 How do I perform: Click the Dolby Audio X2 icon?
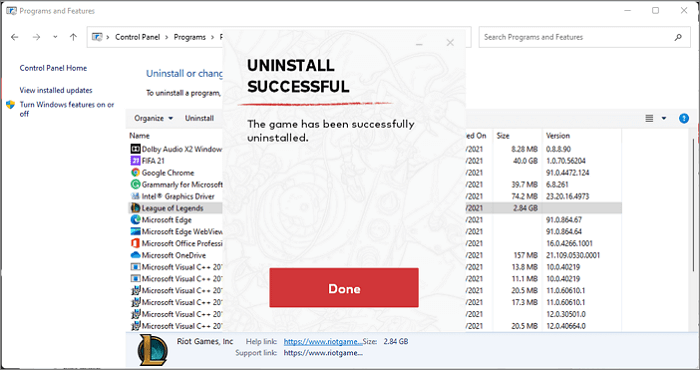point(135,149)
